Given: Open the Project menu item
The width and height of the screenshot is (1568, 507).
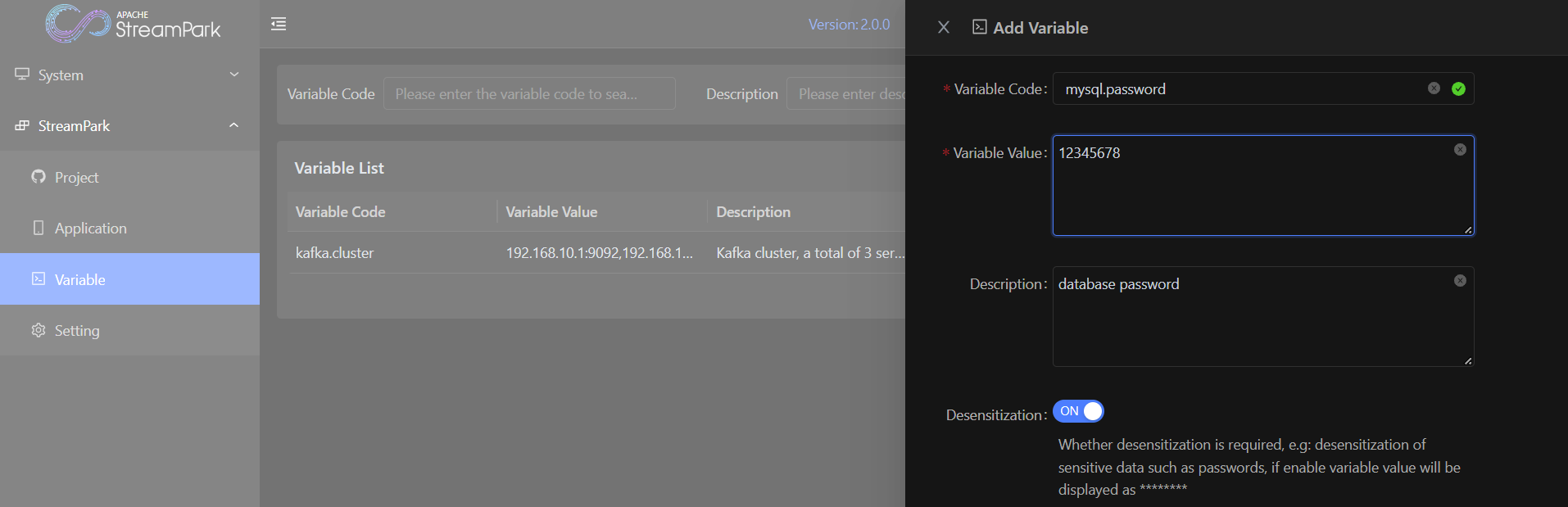Looking at the screenshot, I should (x=76, y=177).
